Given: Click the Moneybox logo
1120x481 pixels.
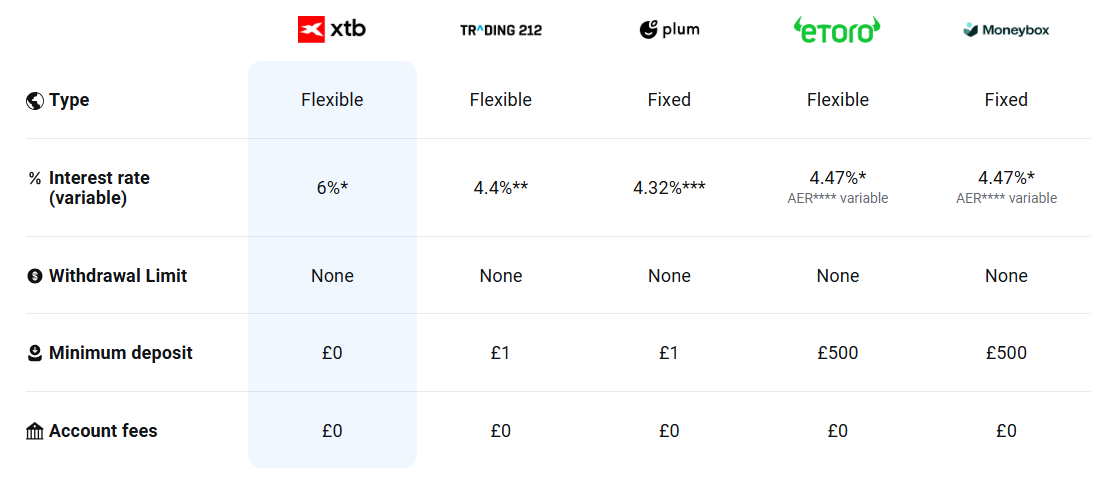Looking at the screenshot, I should click(1006, 30).
